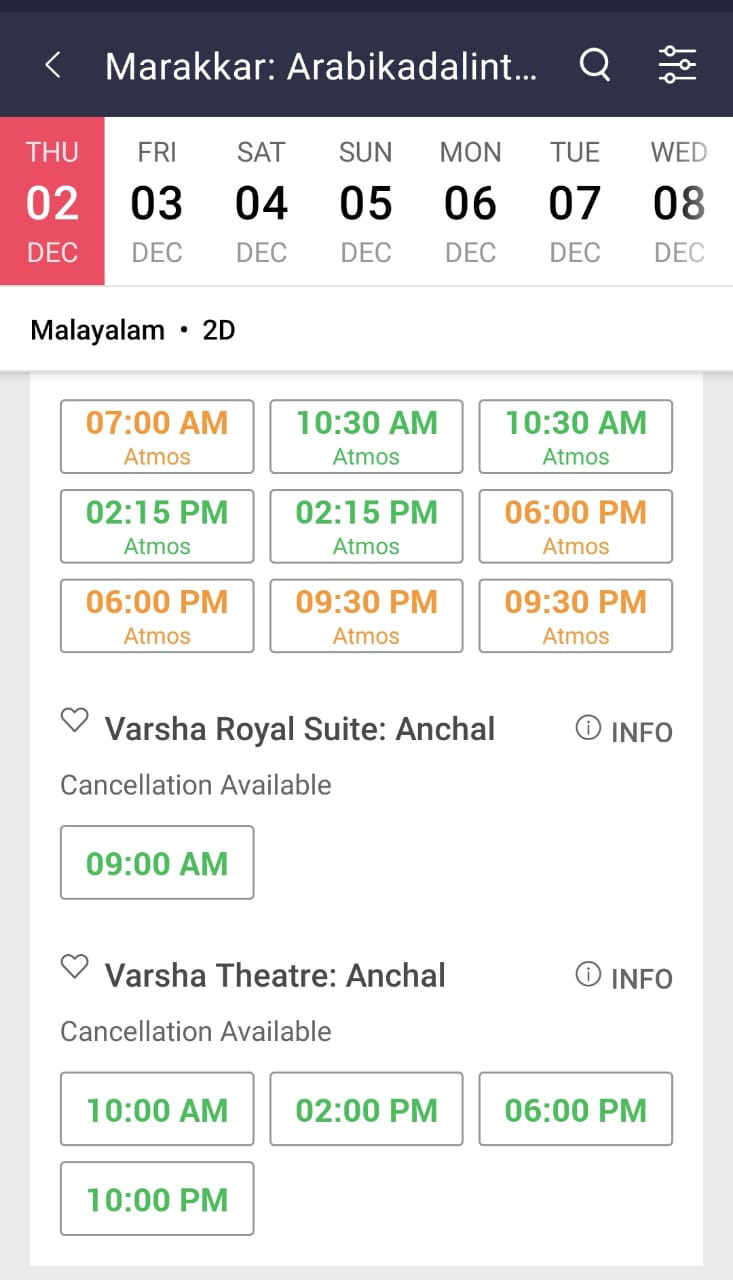Favorite Varsha Royal Suite with heart icon

click(75, 721)
